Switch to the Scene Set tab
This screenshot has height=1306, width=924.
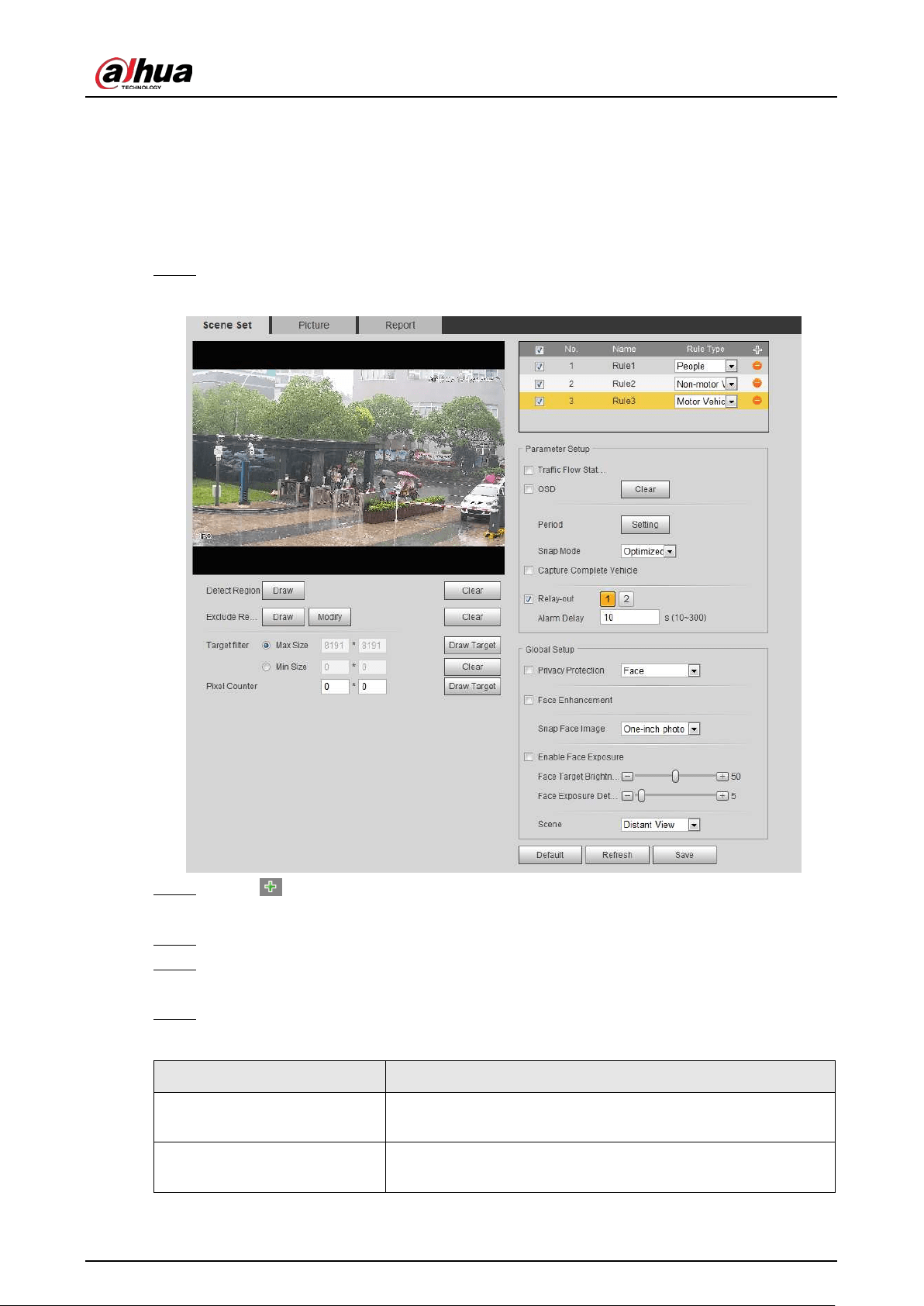point(228,325)
